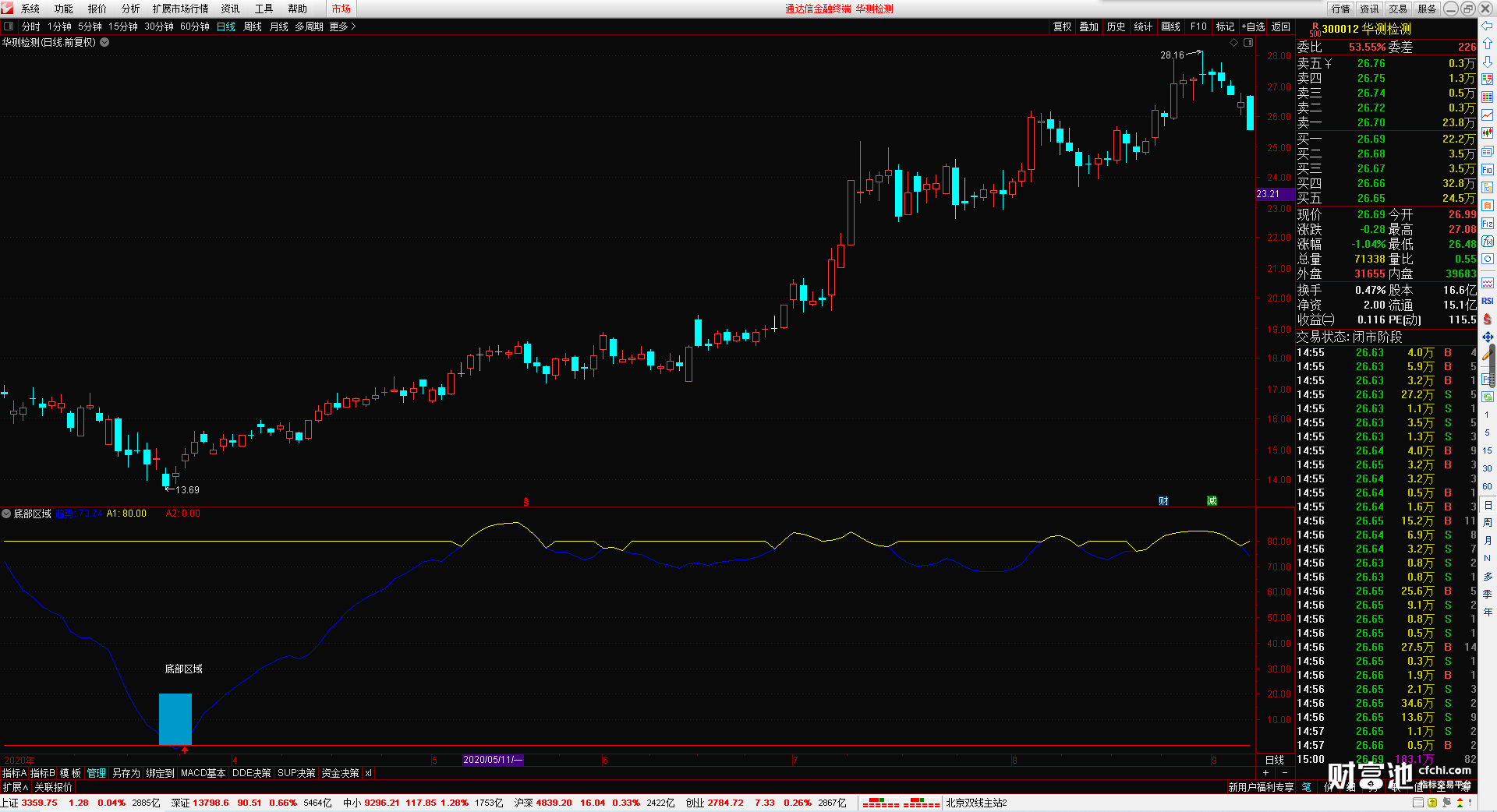
Task: Click +自选 to add to watchlist
Action: 1254,26
